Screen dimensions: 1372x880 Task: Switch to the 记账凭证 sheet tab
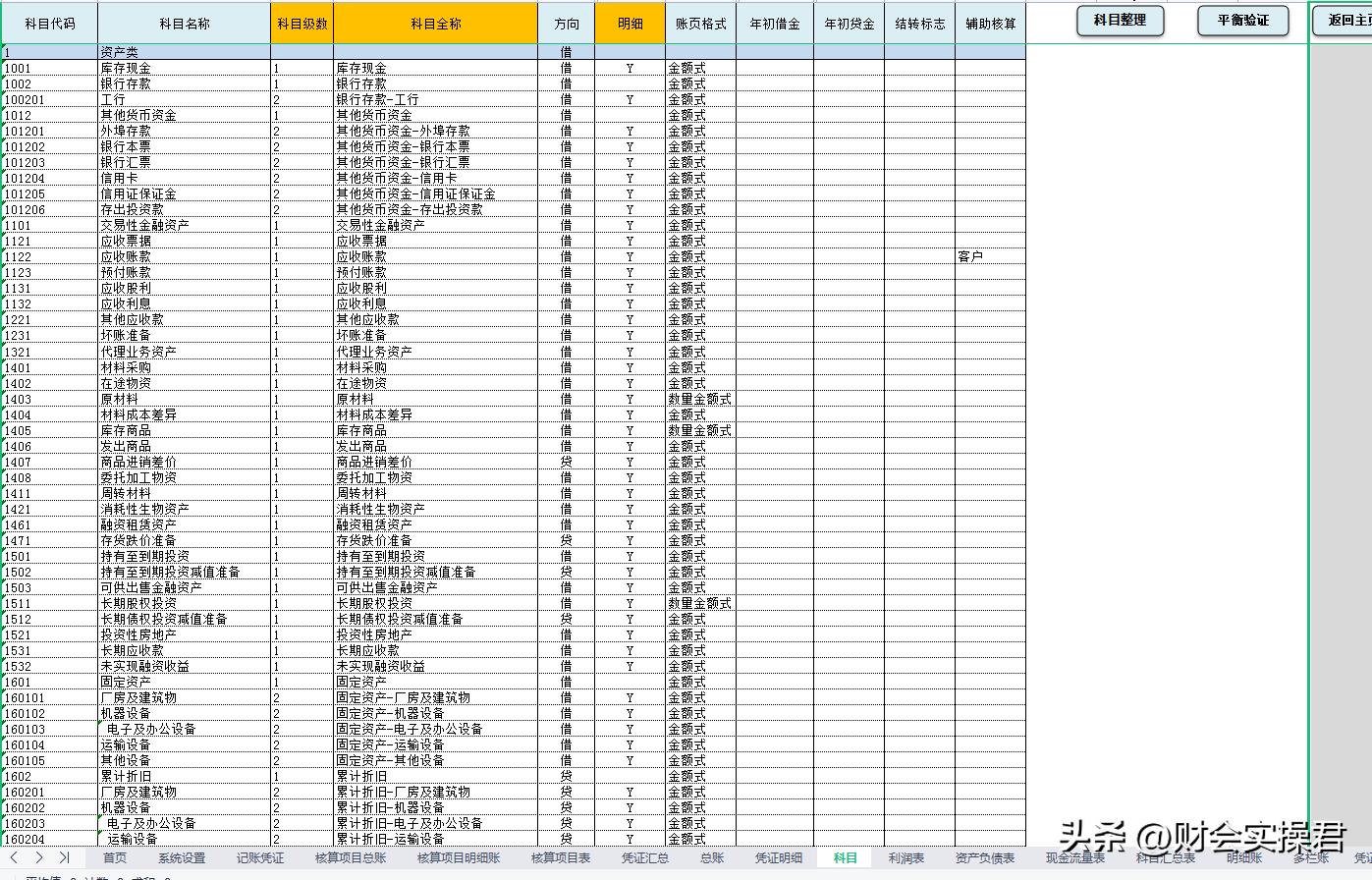[x=258, y=856]
